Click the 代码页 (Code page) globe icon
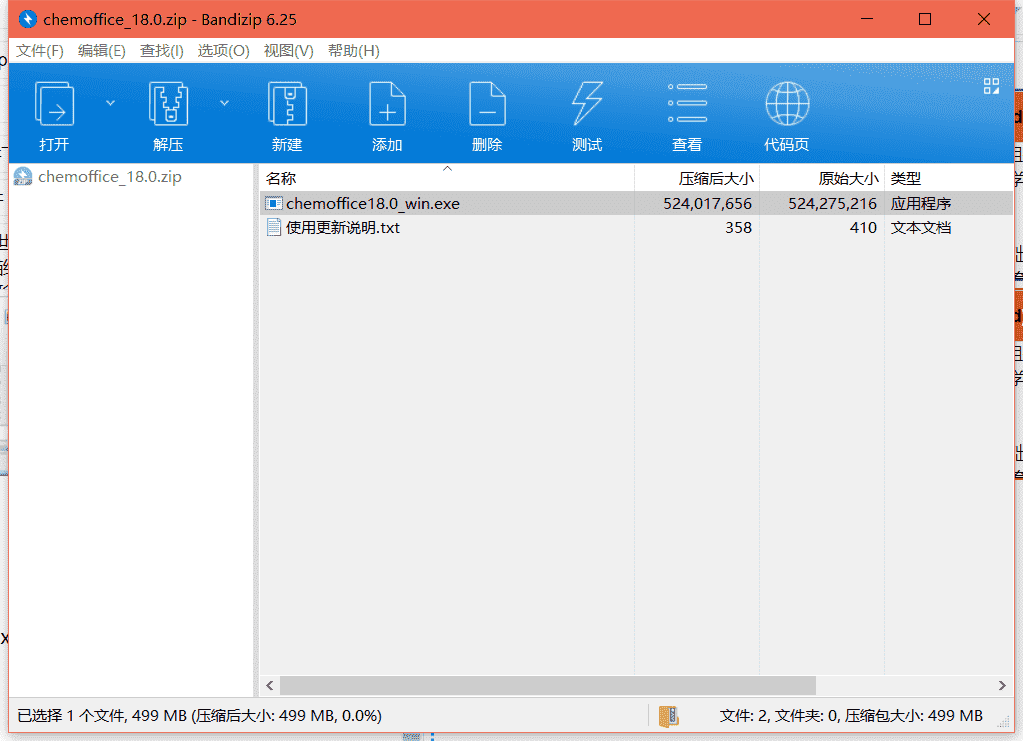Viewport: 1023px width, 741px height. pyautogui.click(x=787, y=104)
